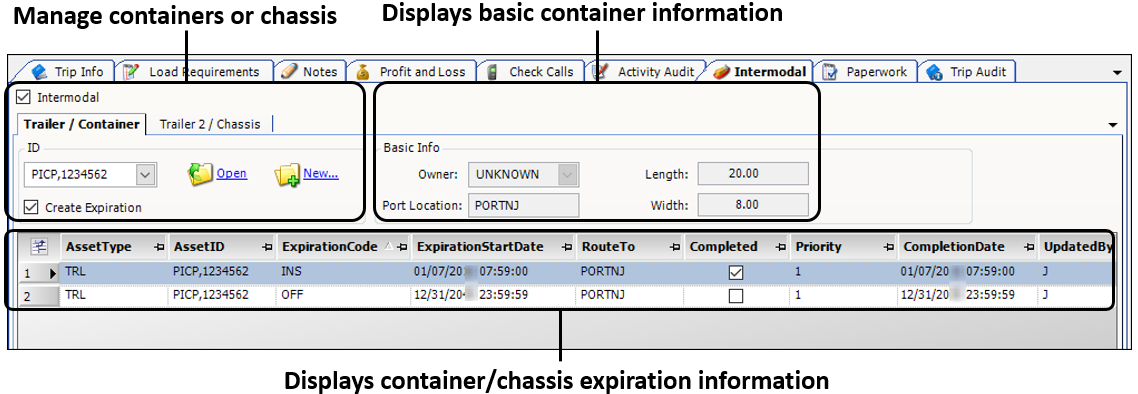Click the Trip Info tab icon
Image resolution: width=1138 pixels, height=394 pixels.
39,72
